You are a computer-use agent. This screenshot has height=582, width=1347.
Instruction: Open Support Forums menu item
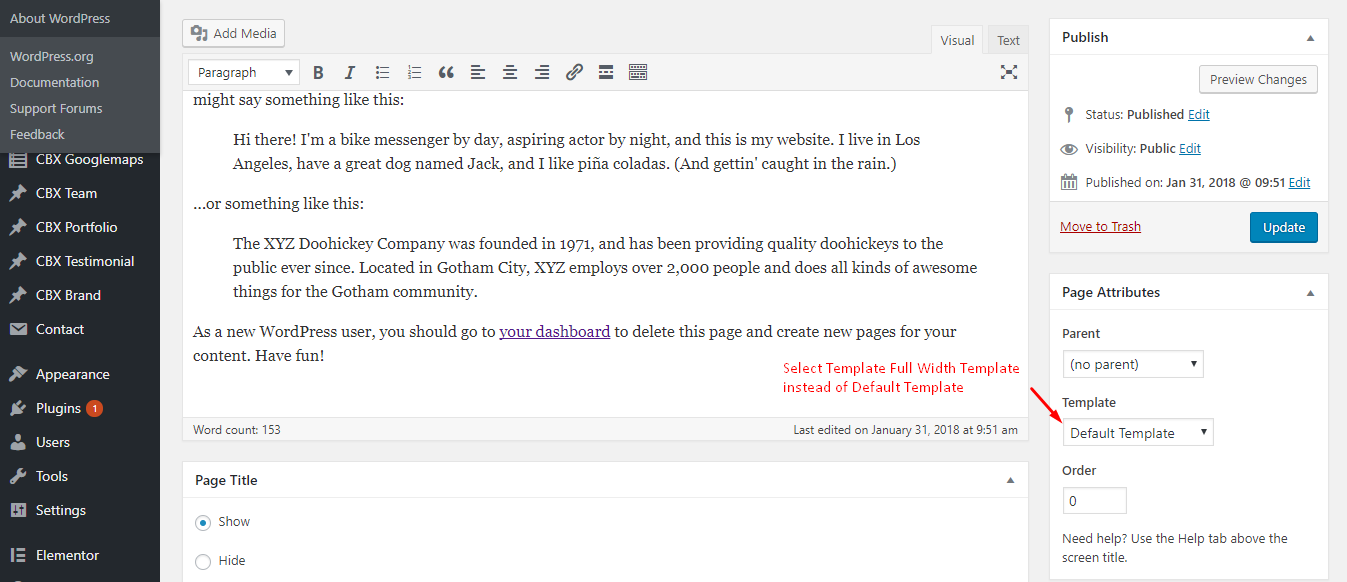56,108
